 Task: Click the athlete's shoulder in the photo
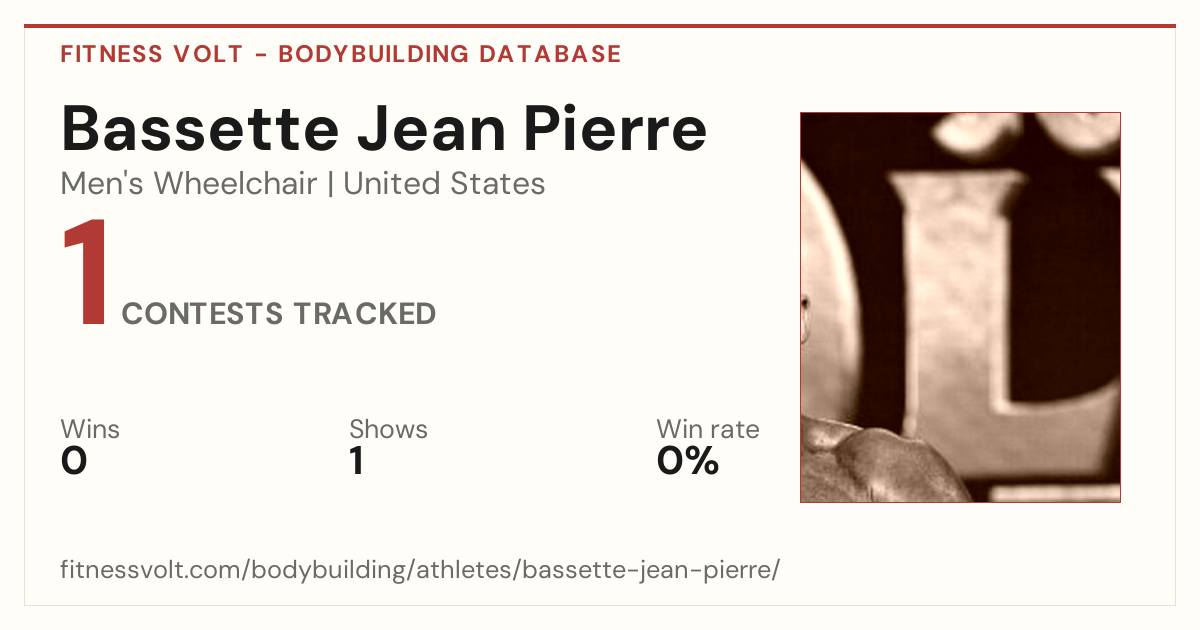[880, 462]
